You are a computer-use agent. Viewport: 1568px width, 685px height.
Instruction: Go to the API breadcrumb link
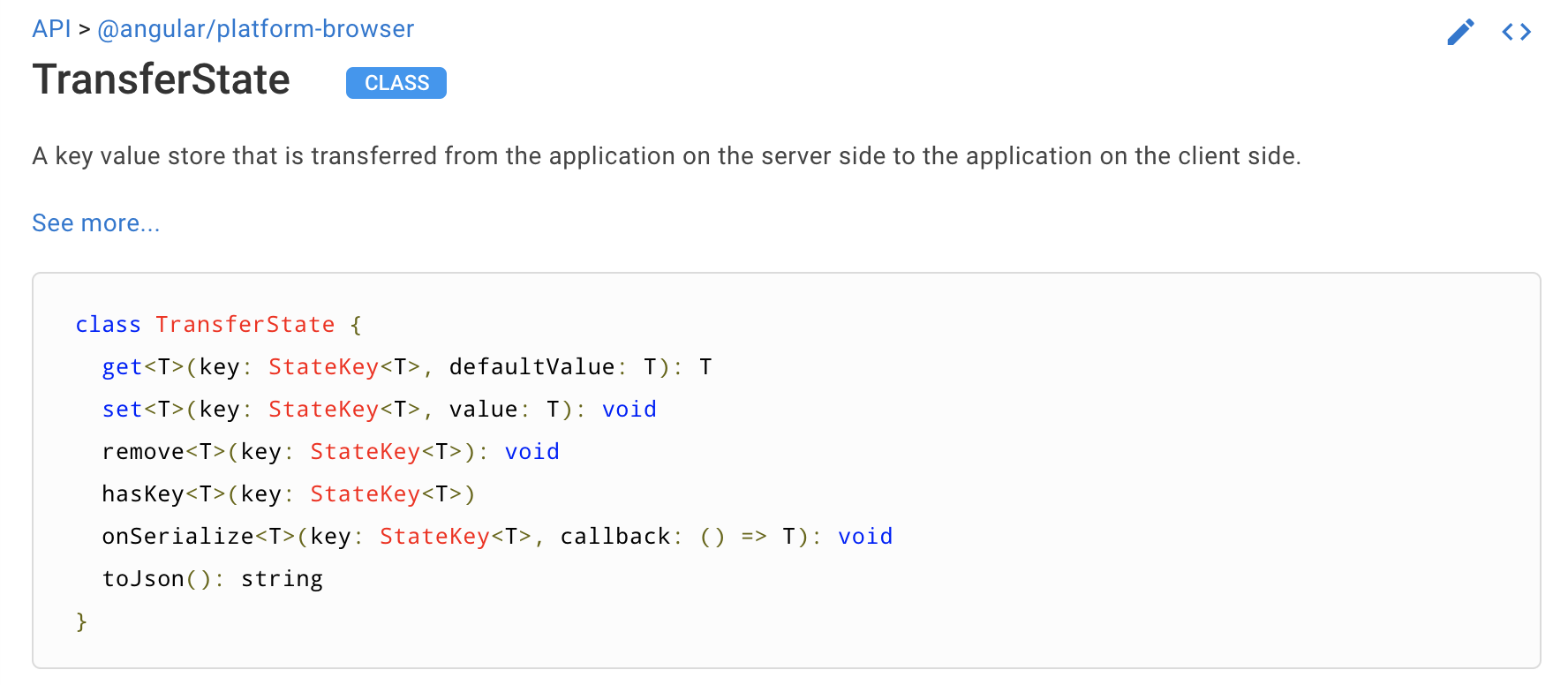(x=51, y=29)
